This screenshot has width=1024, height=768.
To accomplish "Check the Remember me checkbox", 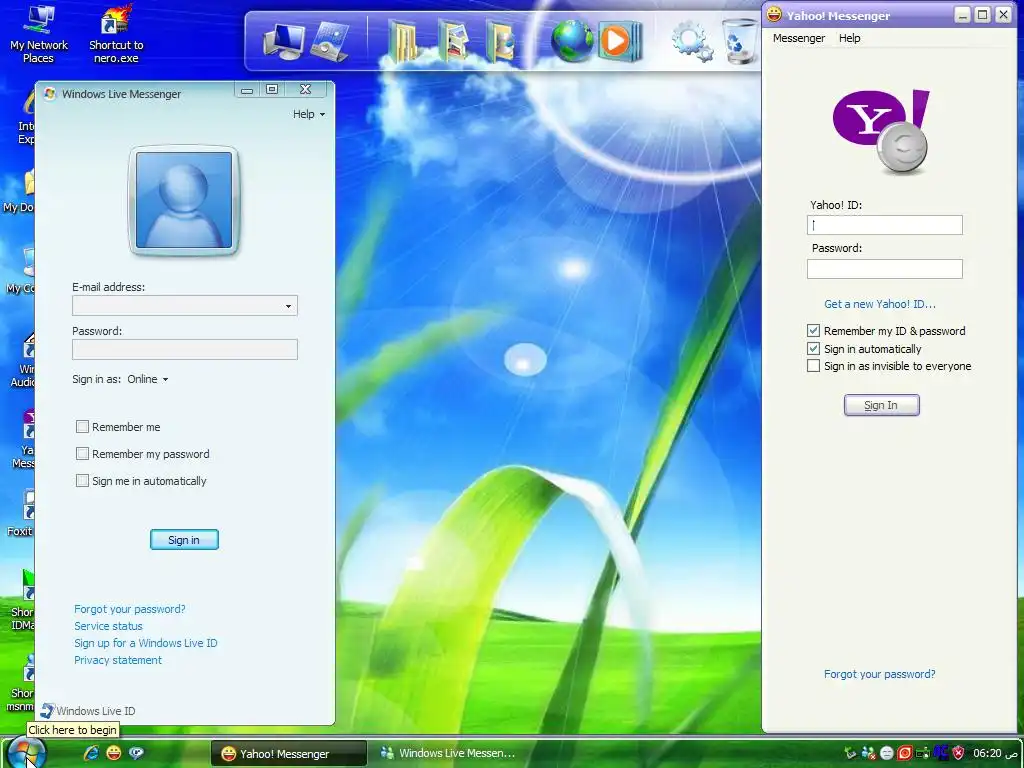I will coord(82,426).
